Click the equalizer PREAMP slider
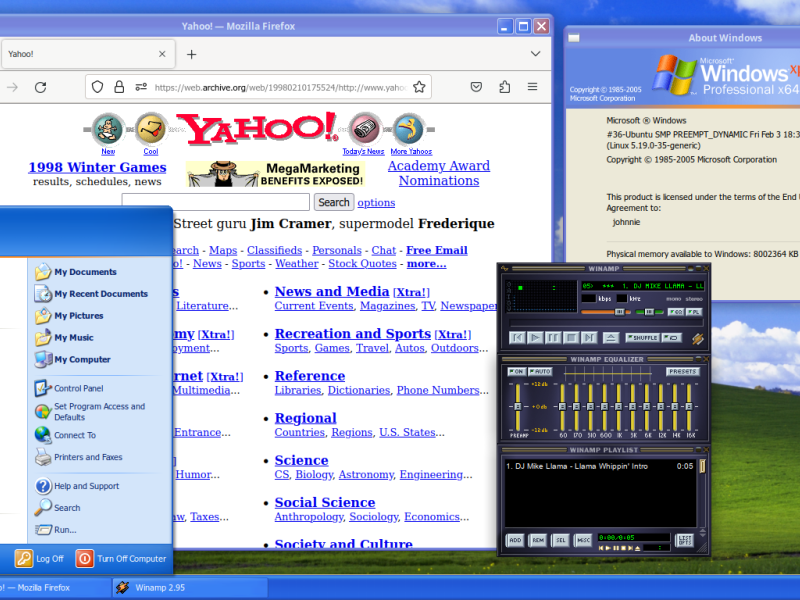800x600 pixels. click(x=517, y=407)
